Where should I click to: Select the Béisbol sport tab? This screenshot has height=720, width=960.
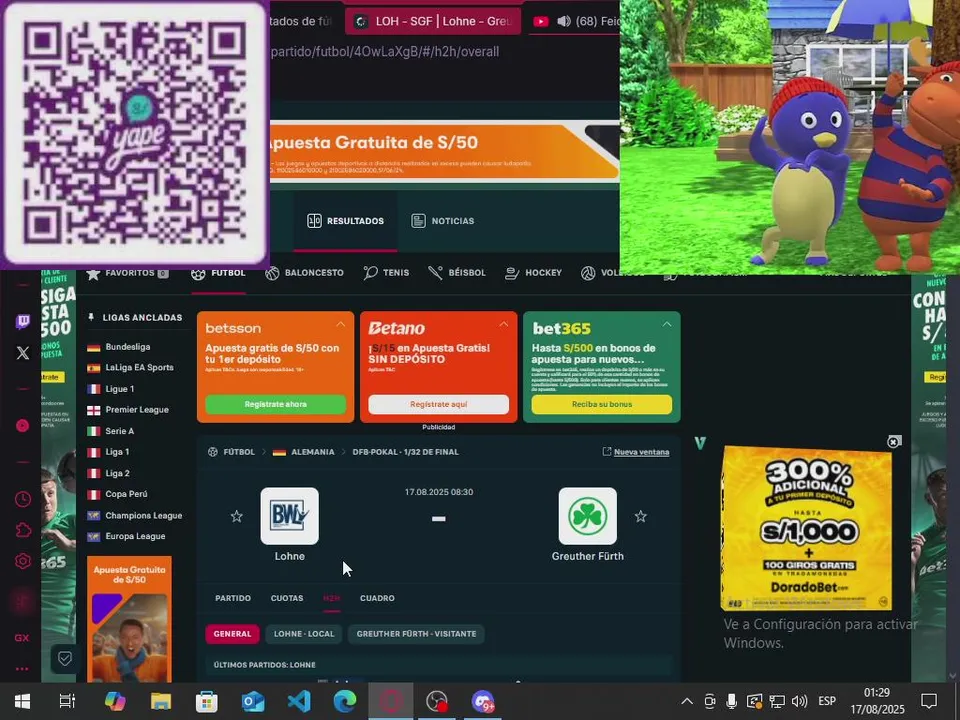[457, 273]
